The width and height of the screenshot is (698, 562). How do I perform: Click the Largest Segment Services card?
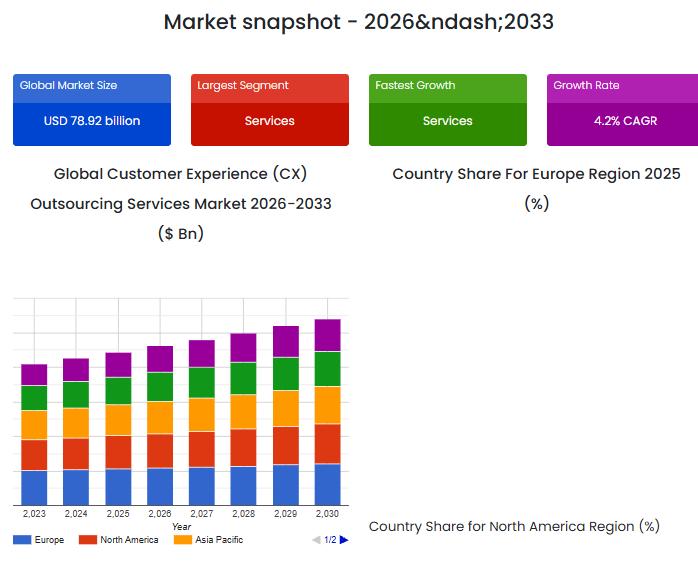[270, 110]
